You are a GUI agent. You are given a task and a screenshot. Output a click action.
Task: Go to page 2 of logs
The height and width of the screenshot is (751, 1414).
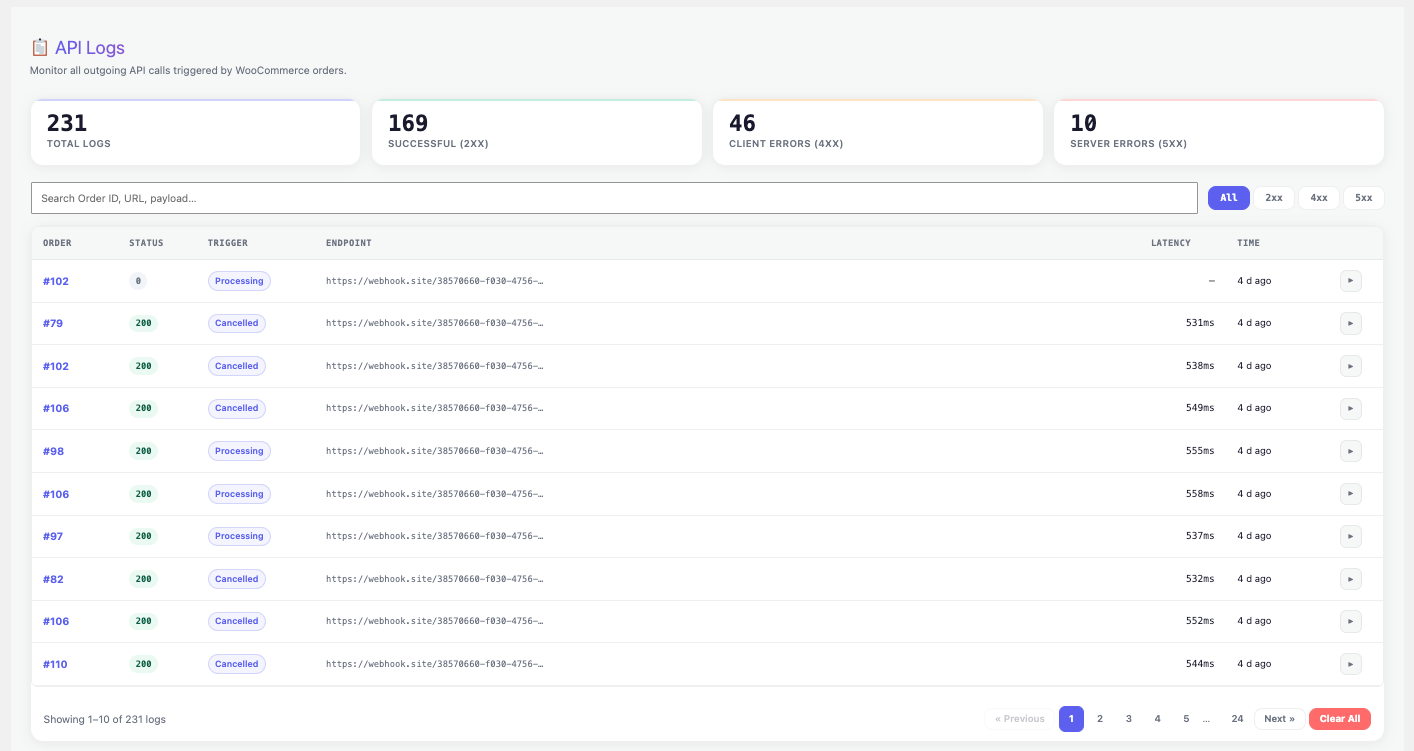tap(1100, 719)
